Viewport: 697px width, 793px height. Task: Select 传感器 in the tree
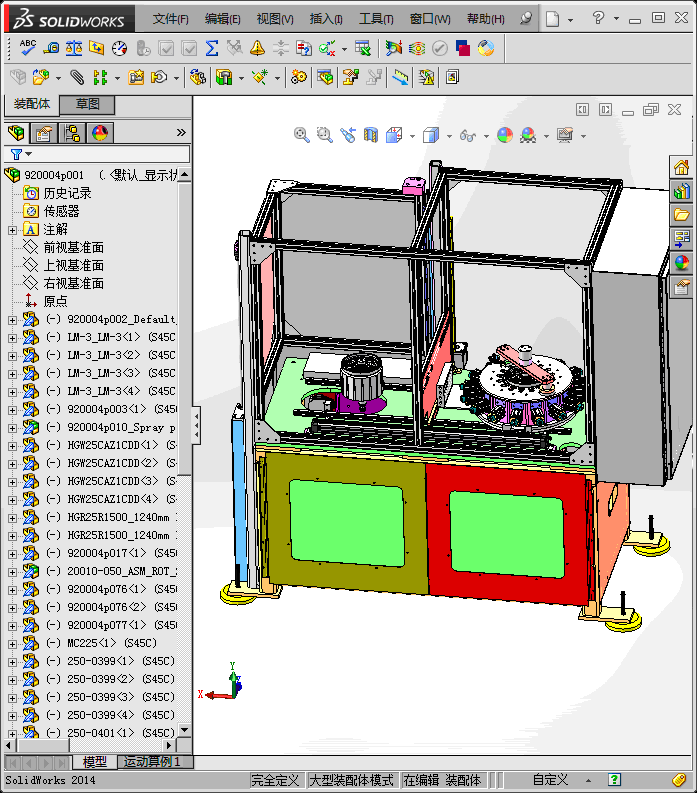[61, 211]
